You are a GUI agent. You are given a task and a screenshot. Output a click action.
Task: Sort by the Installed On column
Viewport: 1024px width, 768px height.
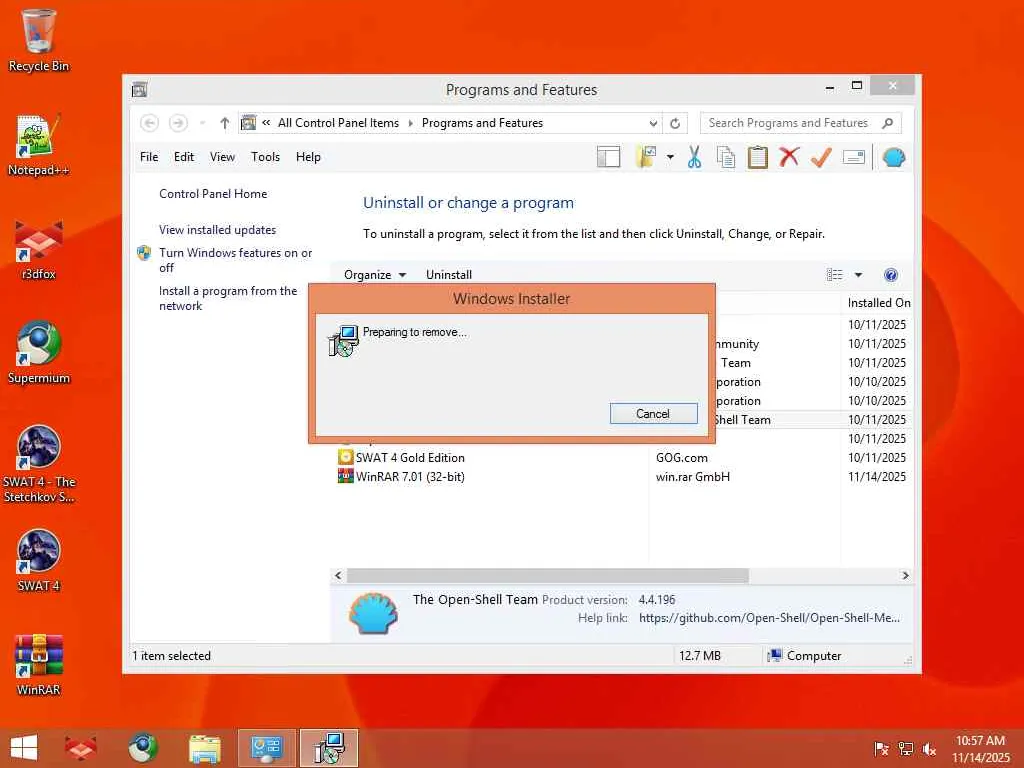click(877, 303)
